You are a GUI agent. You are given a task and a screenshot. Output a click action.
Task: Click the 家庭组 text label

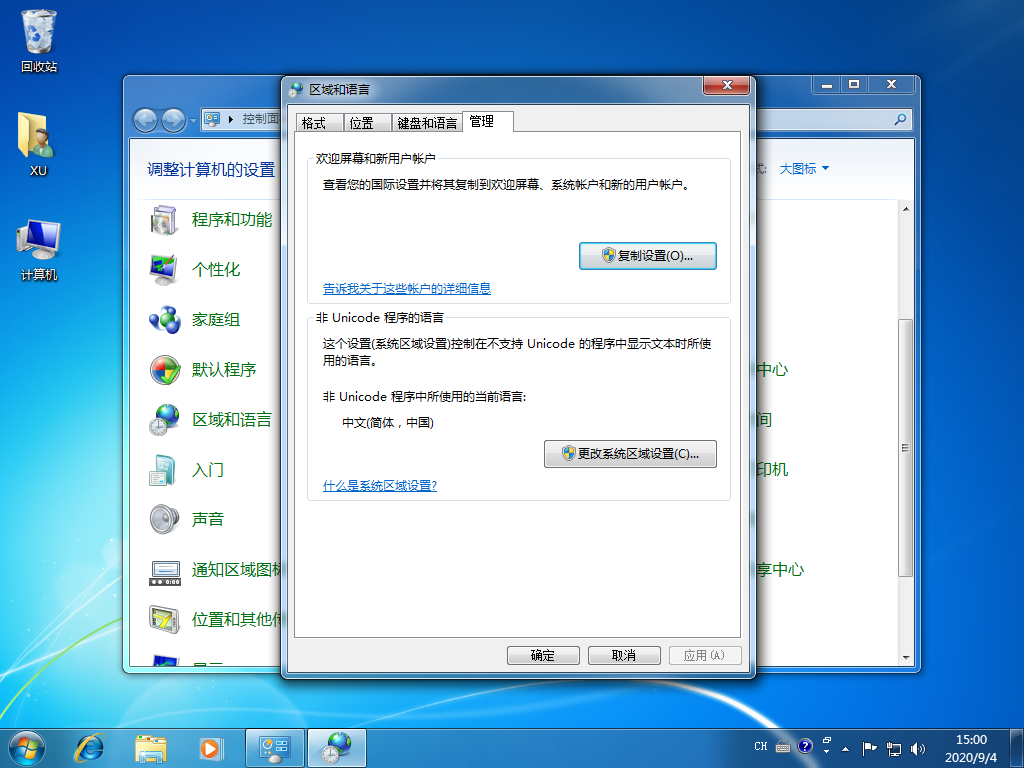[x=216, y=320]
